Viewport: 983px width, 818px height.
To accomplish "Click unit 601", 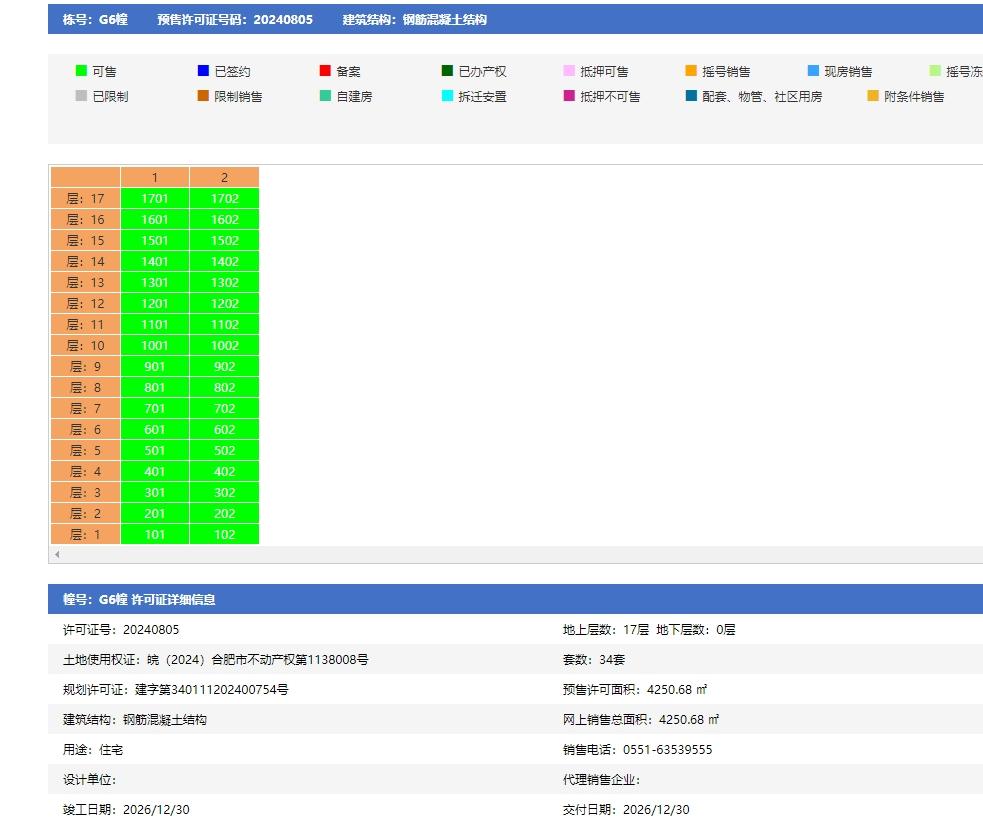I will pos(155,429).
